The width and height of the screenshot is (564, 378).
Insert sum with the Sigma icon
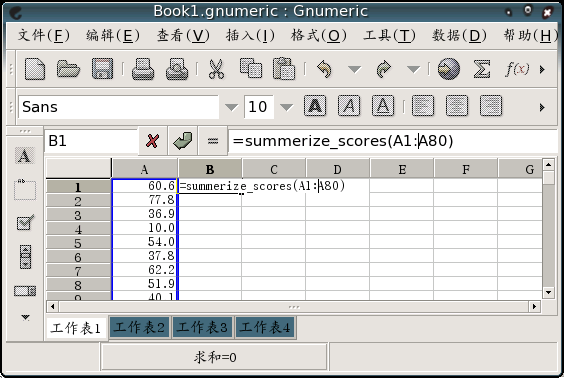[x=482, y=69]
